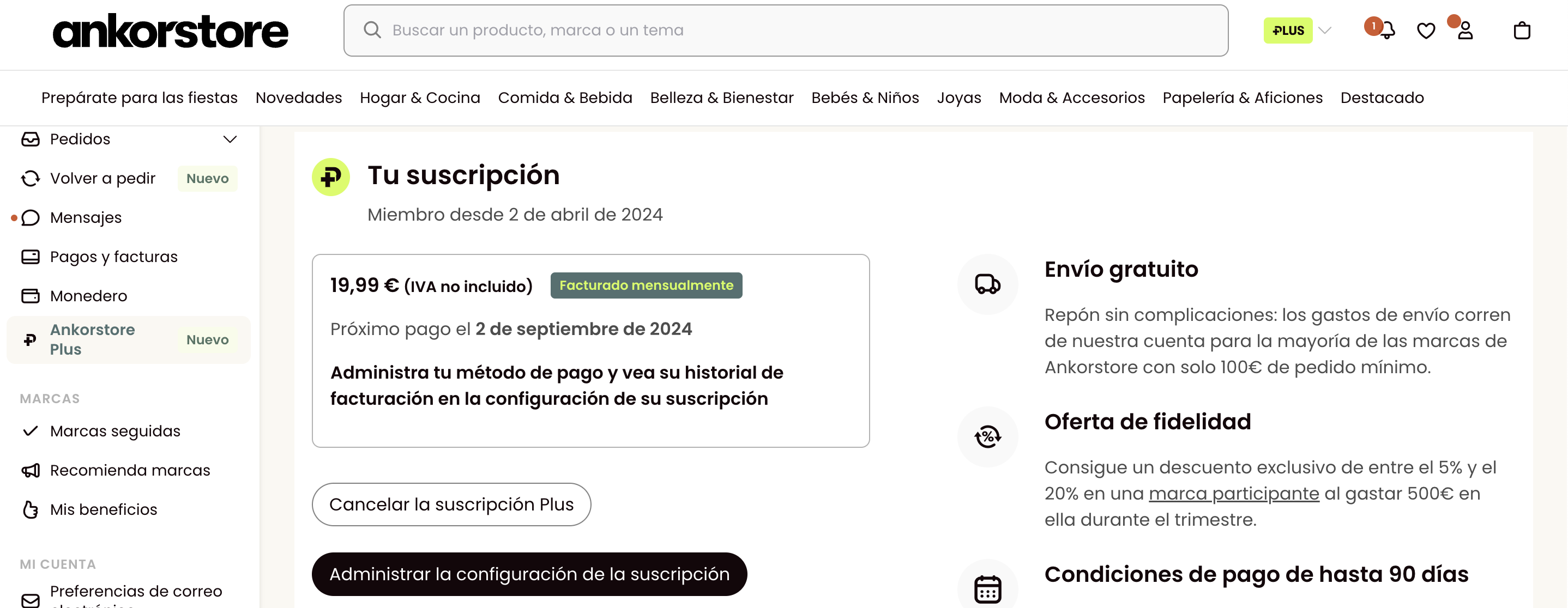Open Recomienda marcas
This screenshot has width=1568, height=608.
click(x=130, y=471)
